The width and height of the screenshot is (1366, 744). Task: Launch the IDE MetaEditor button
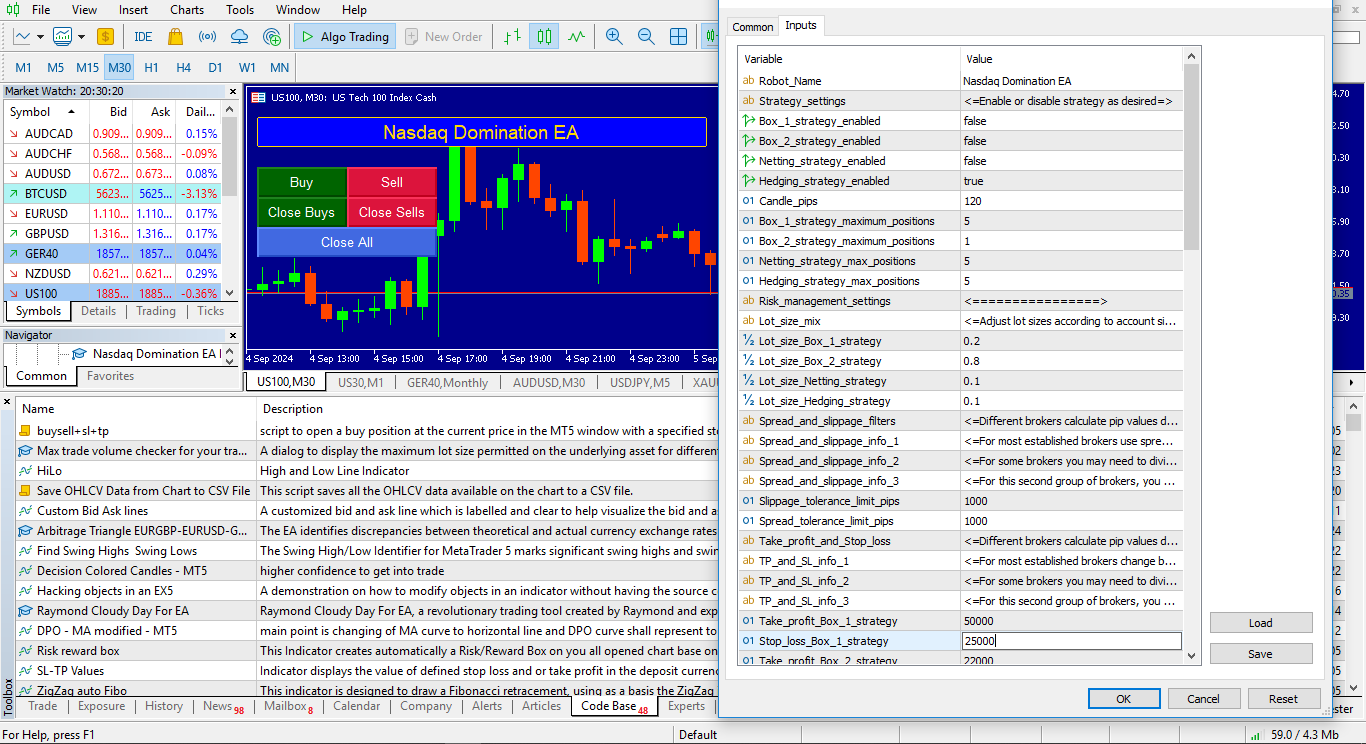pos(143,37)
